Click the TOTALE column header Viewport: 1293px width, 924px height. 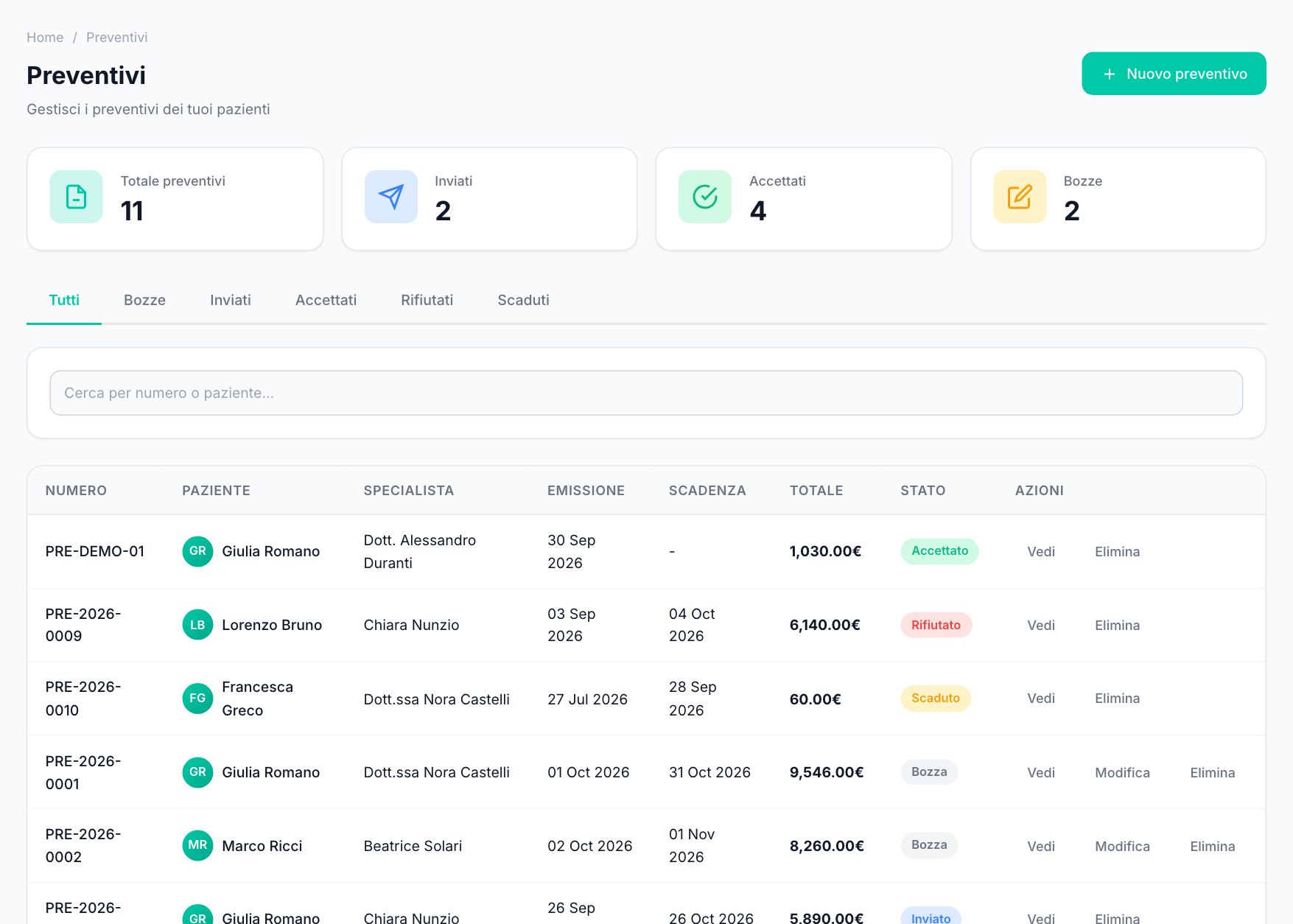pyautogui.click(x=816, y=491)
